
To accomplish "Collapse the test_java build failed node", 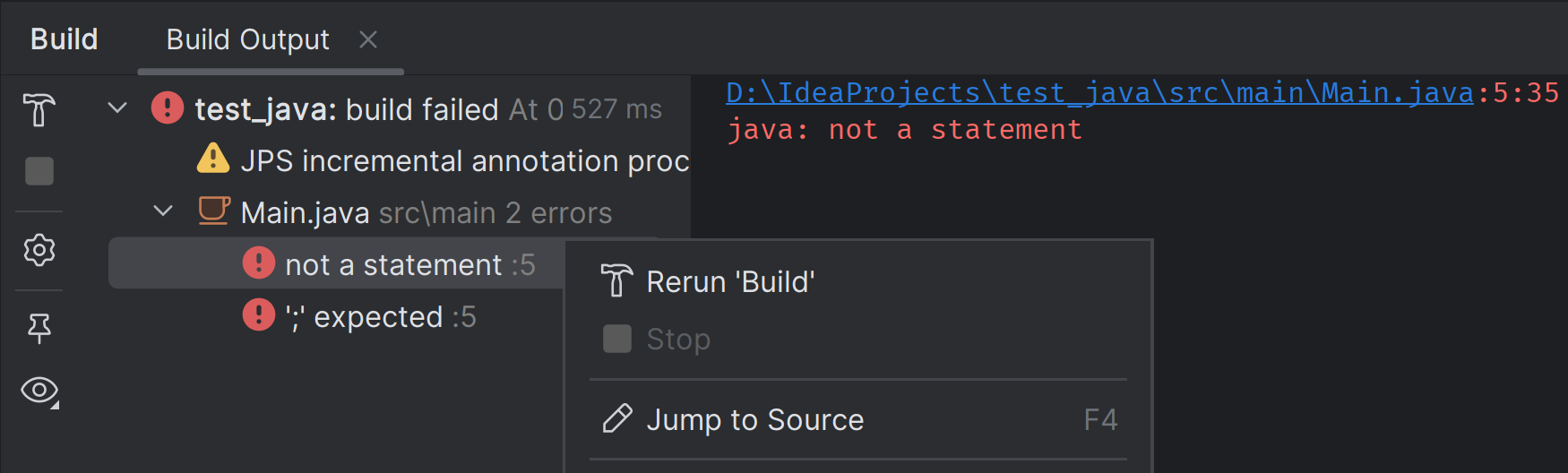I will click(x=117, y=108).
